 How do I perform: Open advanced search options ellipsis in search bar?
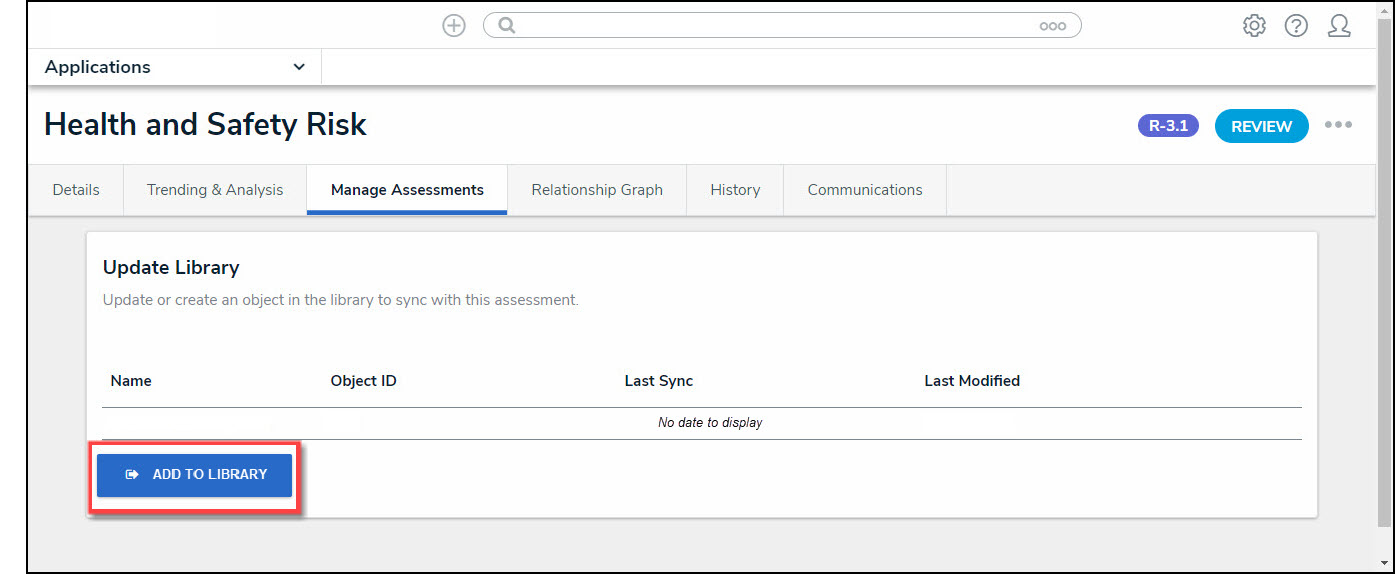click(x=1052, y=27)
